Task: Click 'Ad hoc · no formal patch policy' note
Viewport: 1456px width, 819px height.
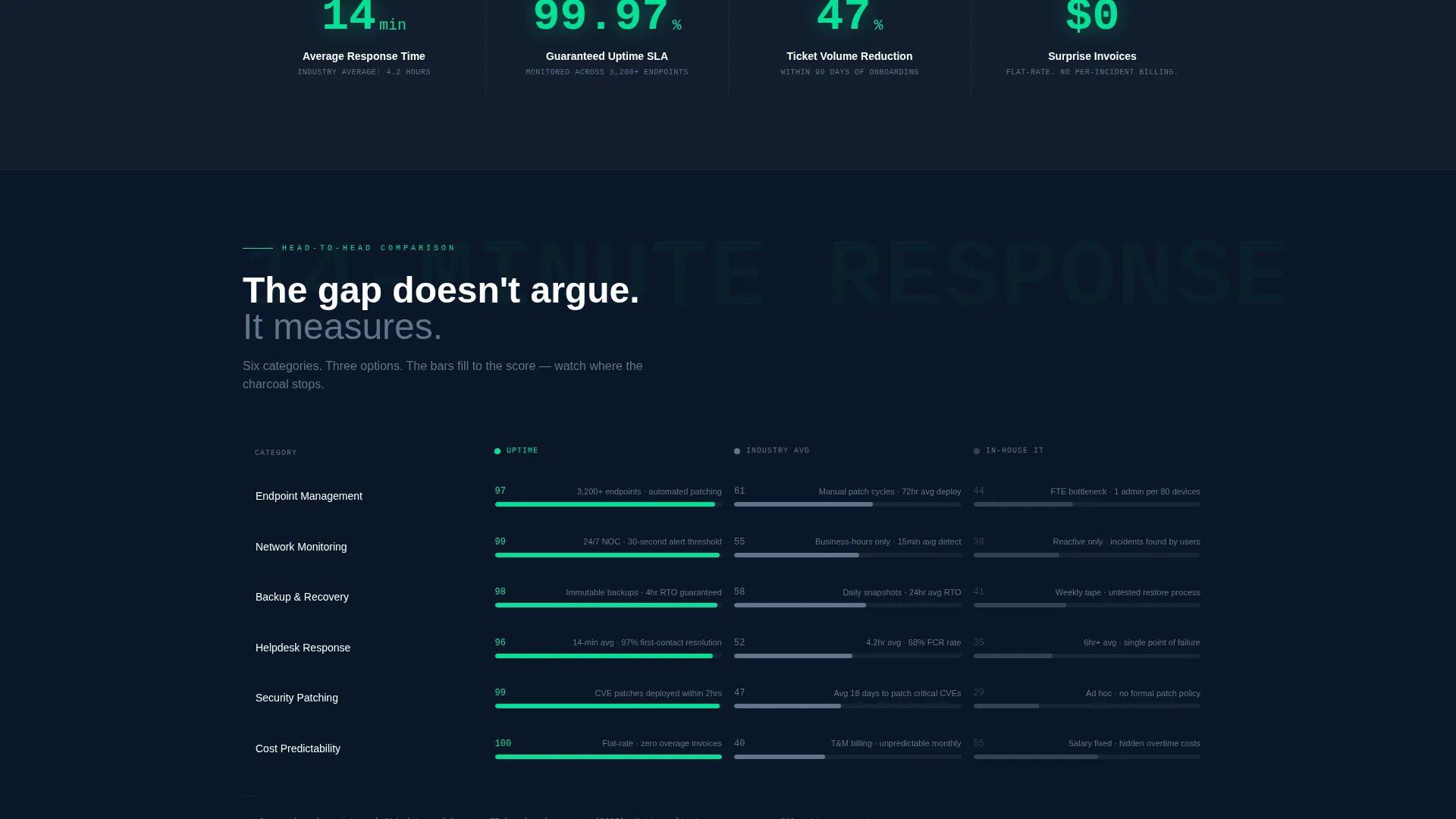Action: coord(1143,693)
